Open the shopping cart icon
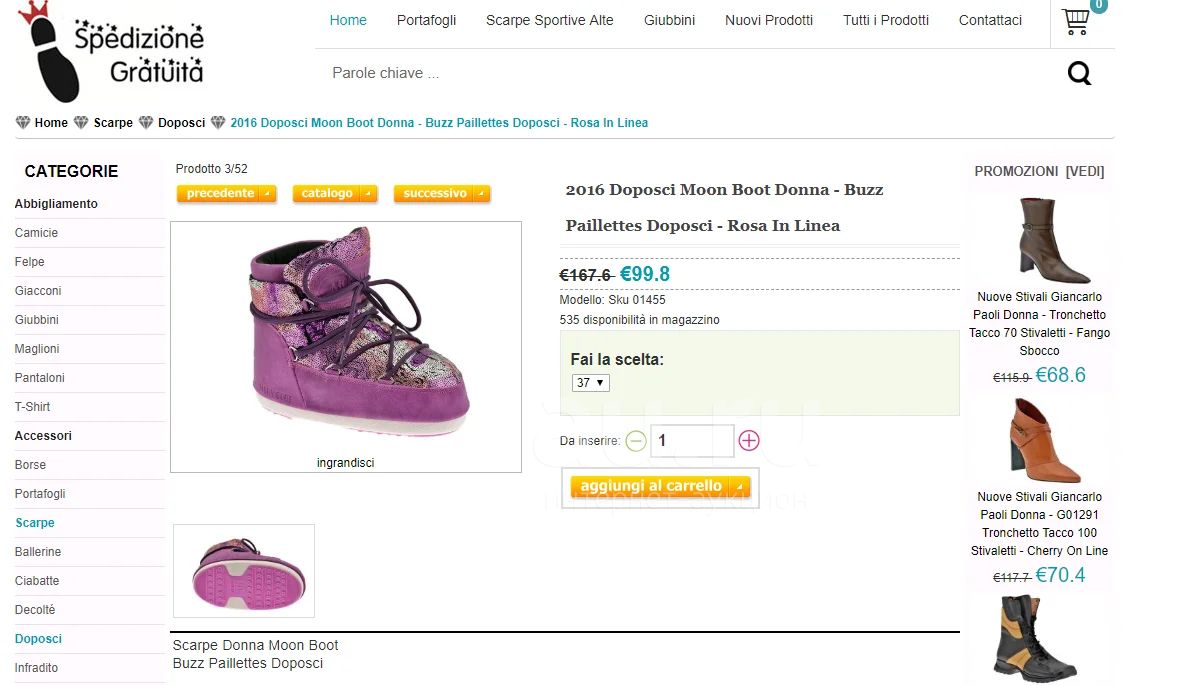1181x686 pixels. 1076,21
